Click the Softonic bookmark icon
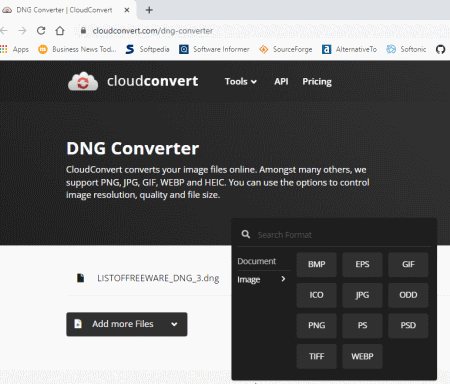The width and height of the screenshot is (450, 384). point(391,49)
